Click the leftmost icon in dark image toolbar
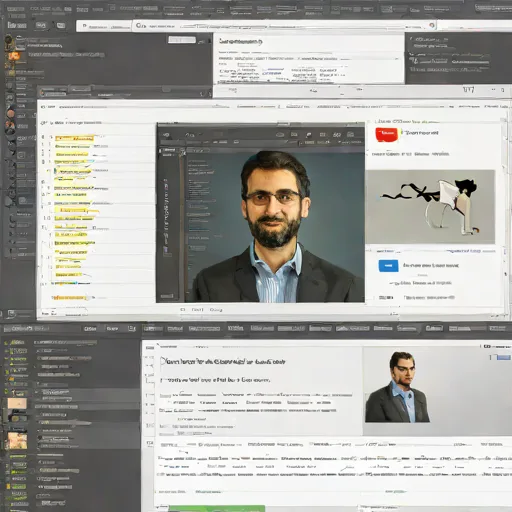The width and height of the screenshot is (512, 512). click(x=166, y=135)
